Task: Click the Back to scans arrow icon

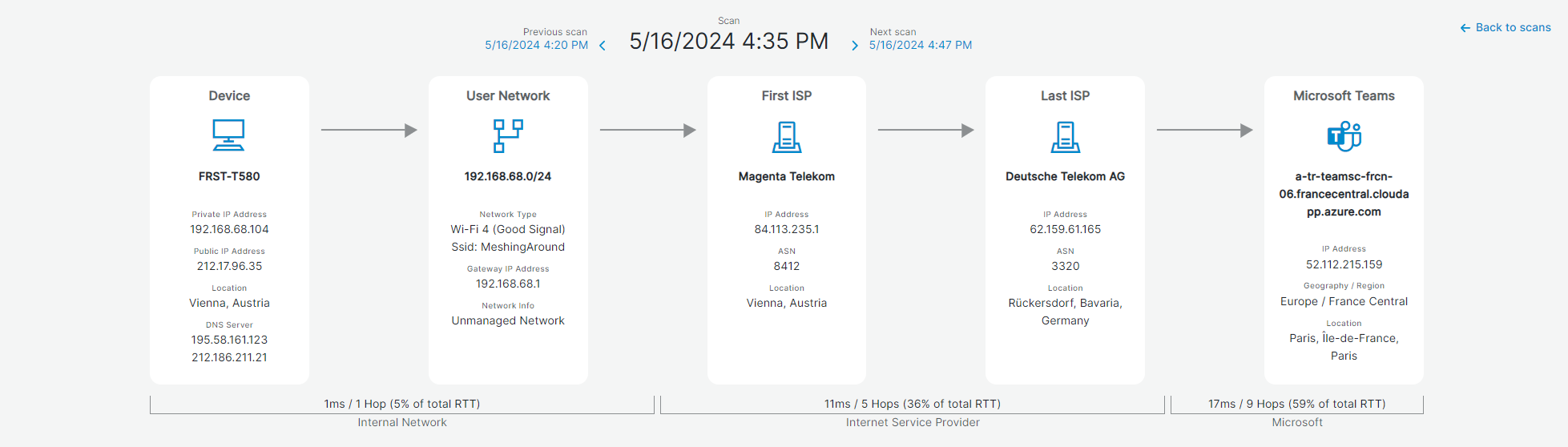Action: 1465,28
